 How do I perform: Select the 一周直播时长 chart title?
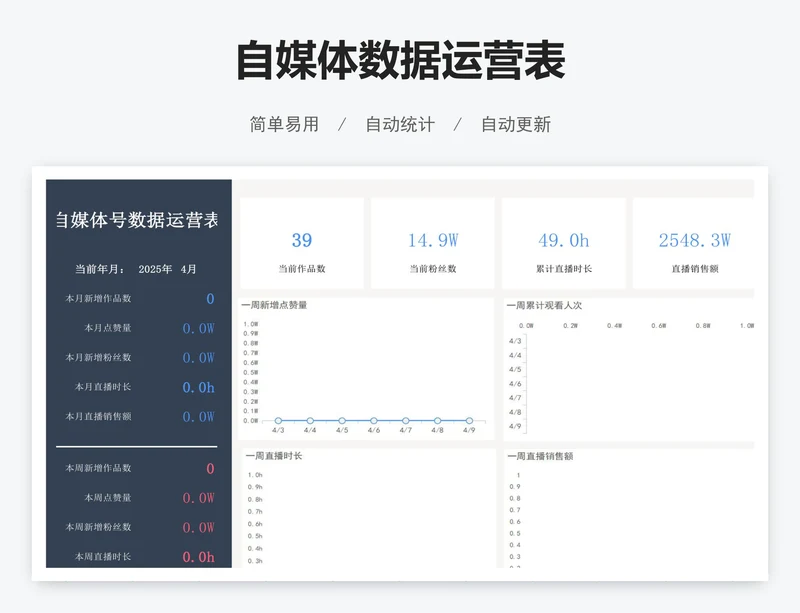[274, 456]
